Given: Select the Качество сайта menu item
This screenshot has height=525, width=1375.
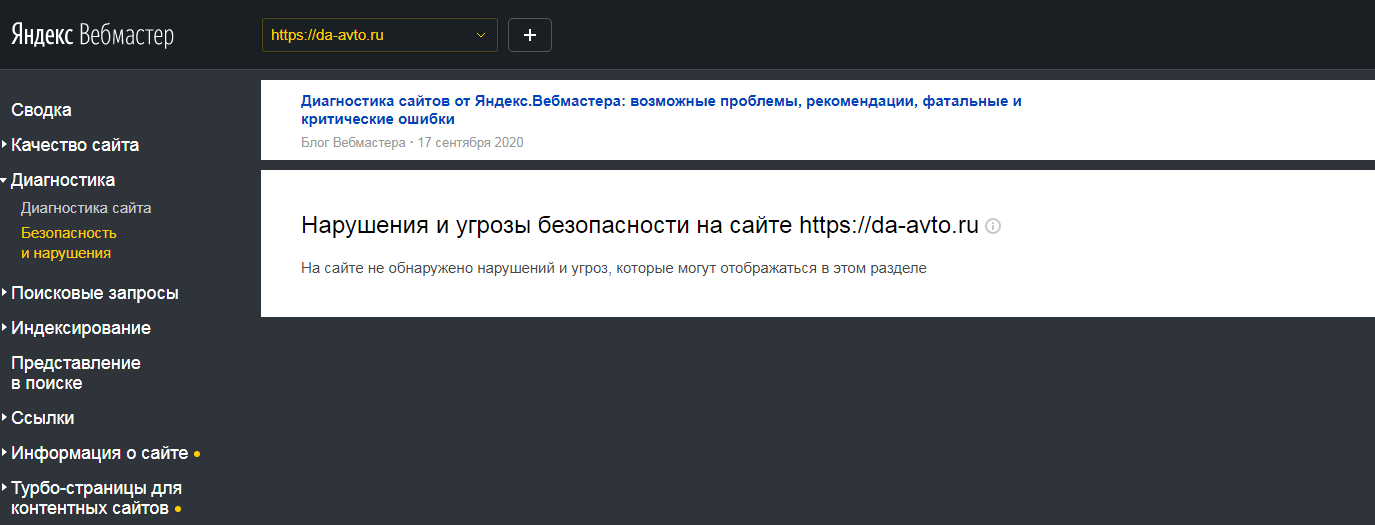Looking at the screenshot, I should 75,145.
